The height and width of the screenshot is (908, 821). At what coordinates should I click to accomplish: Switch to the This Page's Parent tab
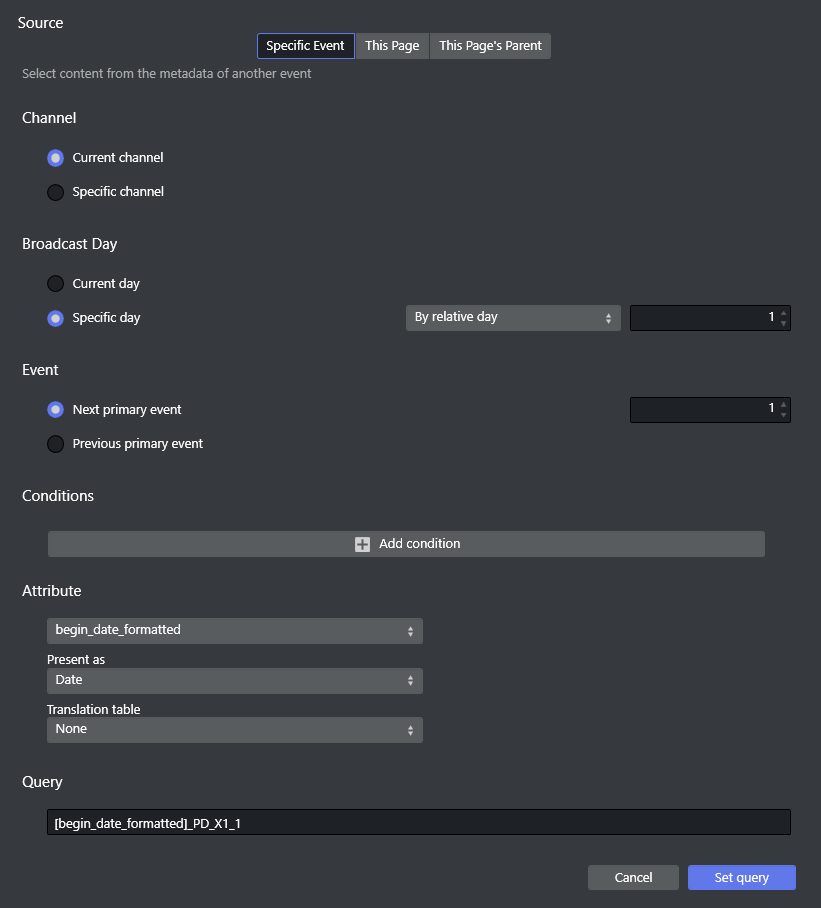490,46
